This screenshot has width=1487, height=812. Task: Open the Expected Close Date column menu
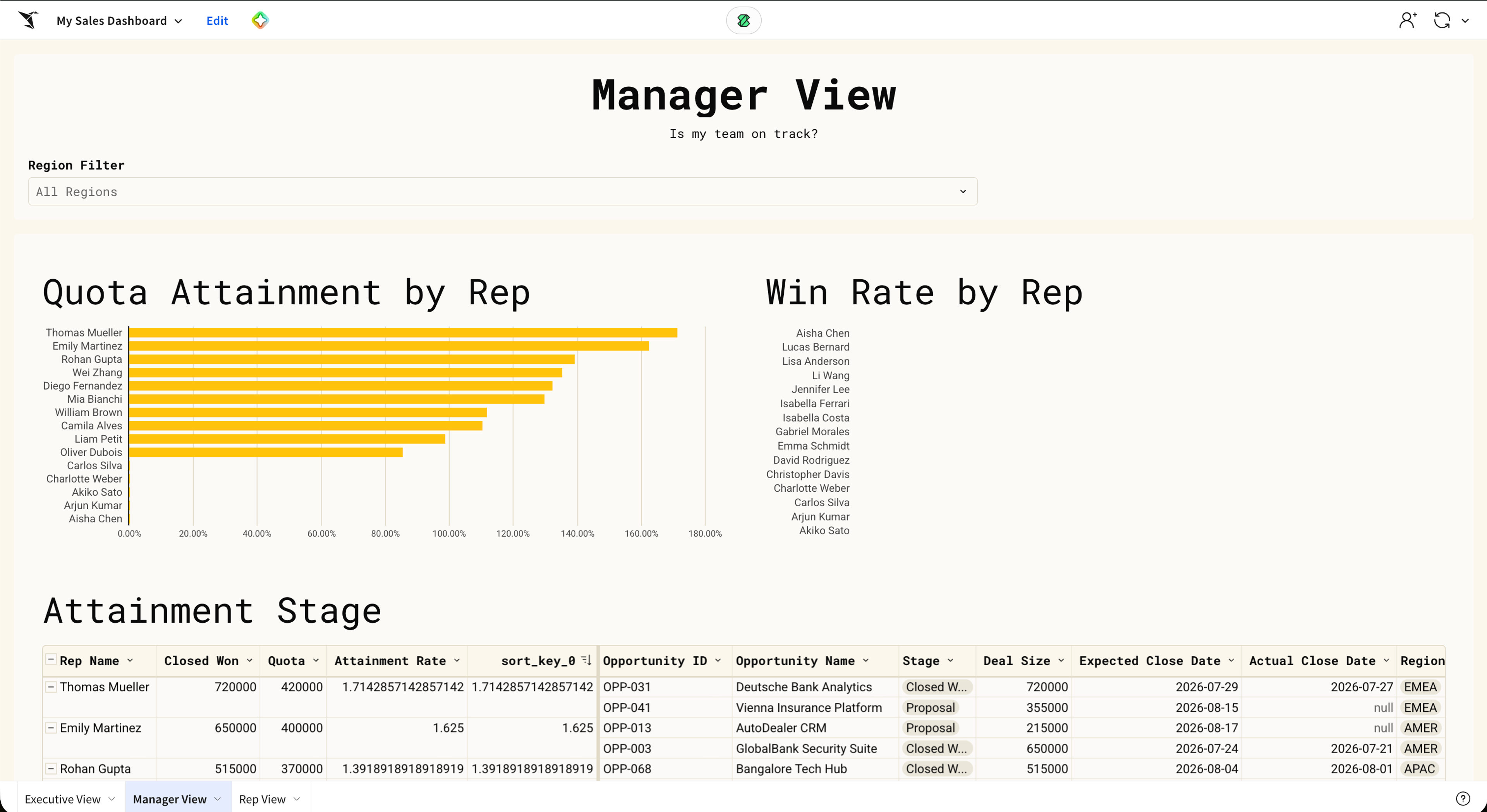pos(1231,660)
